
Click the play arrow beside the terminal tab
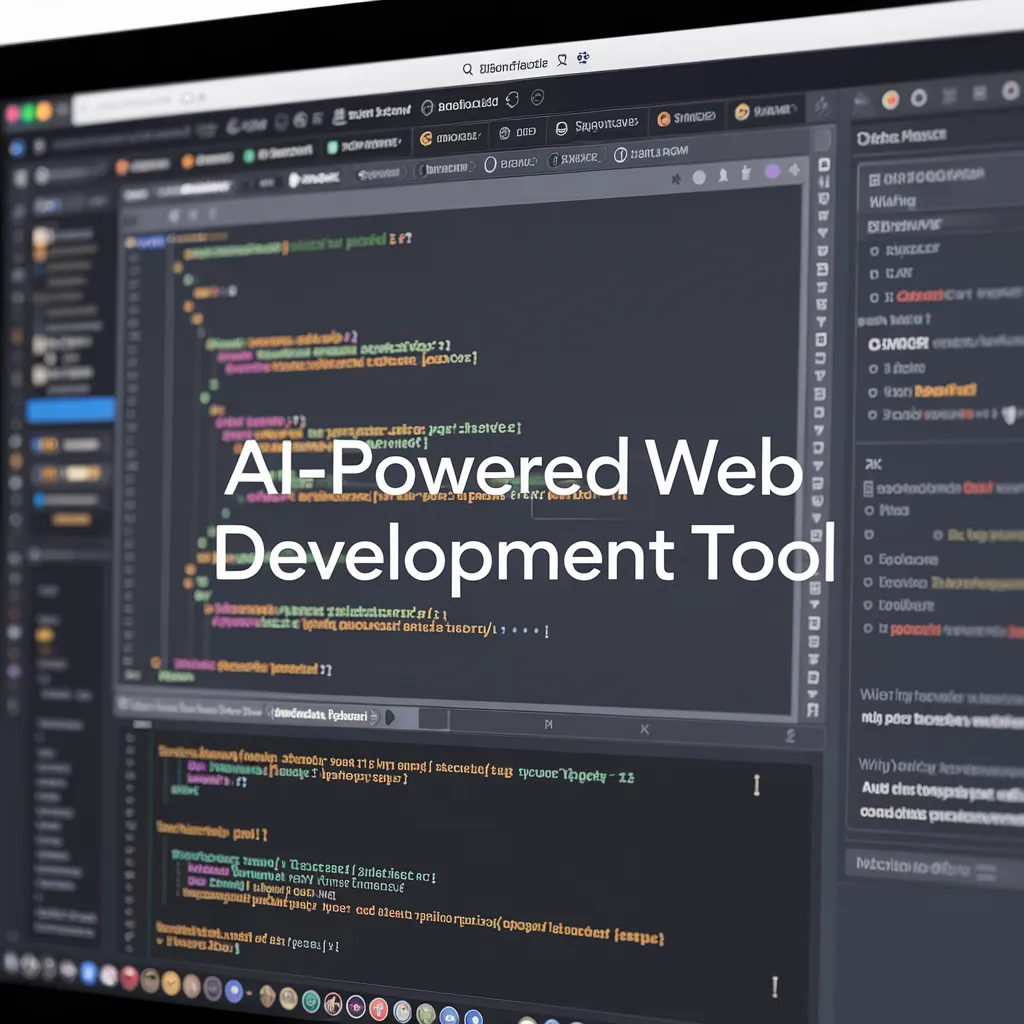click(x=391, y=717)
